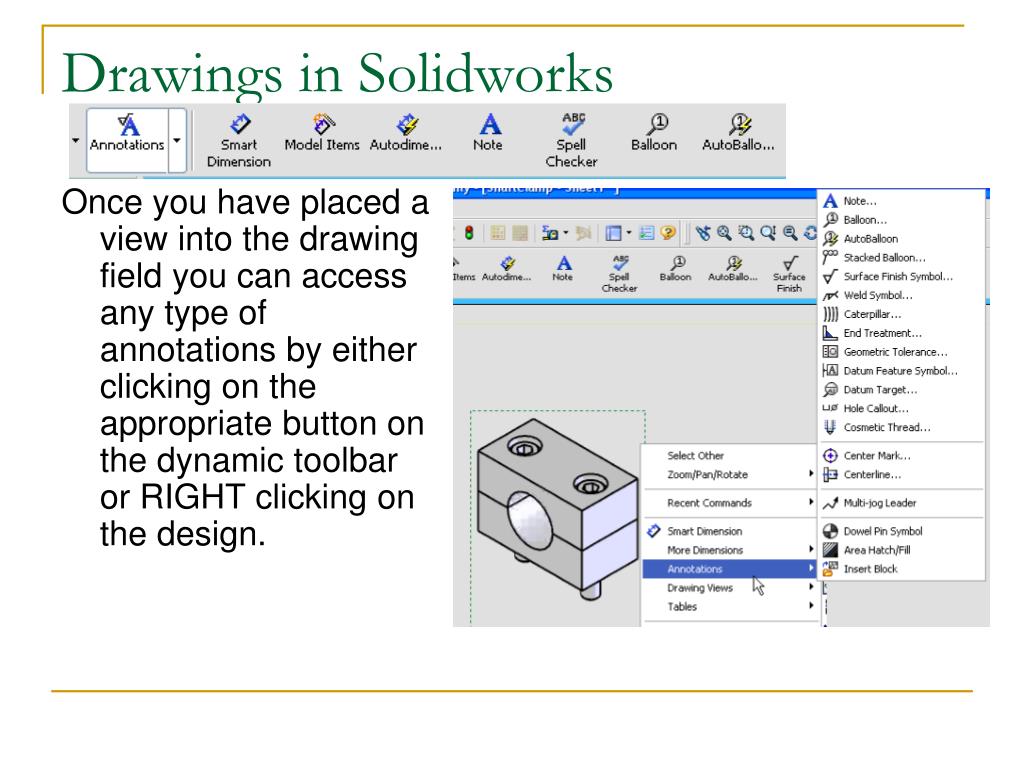
Task: Click Autodime... in the small window toolbar
Action: 507,268
